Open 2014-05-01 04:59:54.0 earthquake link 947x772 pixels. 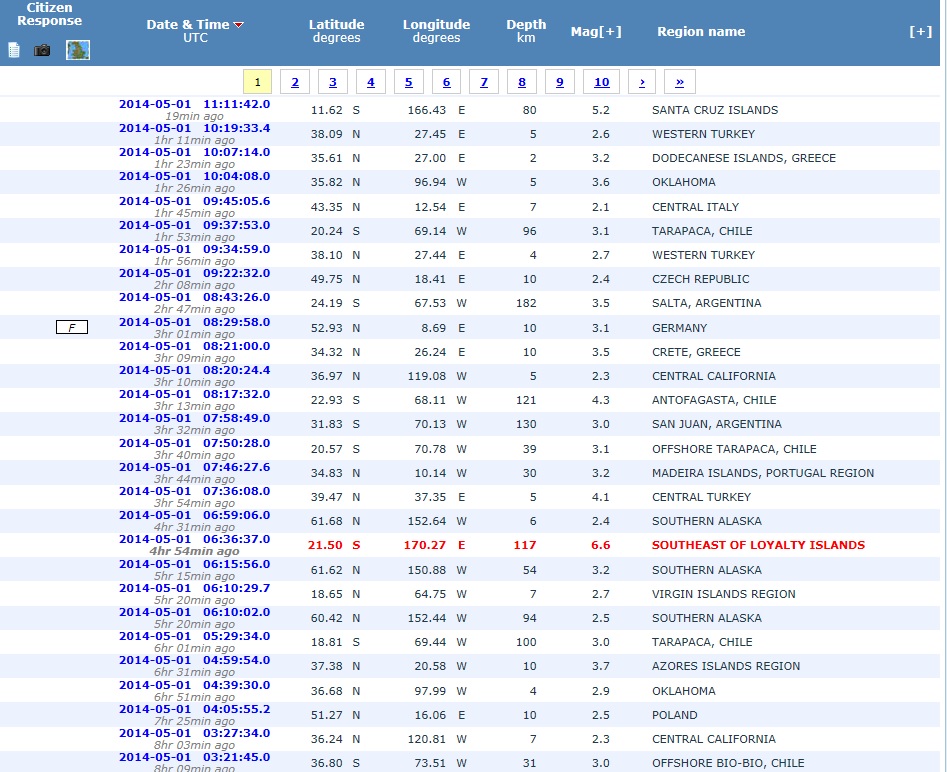click(x=194, y=660)
